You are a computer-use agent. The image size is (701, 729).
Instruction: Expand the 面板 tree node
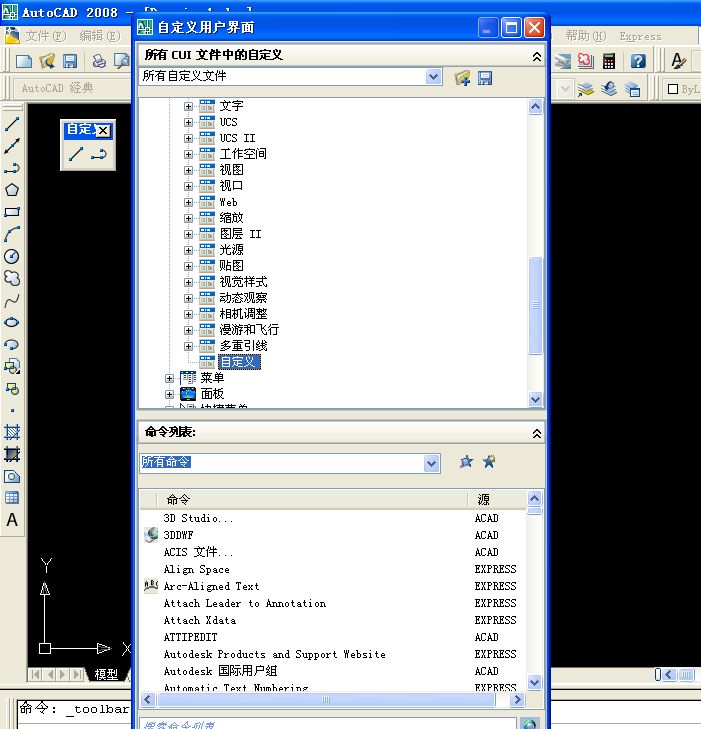[x=169, y=395]
